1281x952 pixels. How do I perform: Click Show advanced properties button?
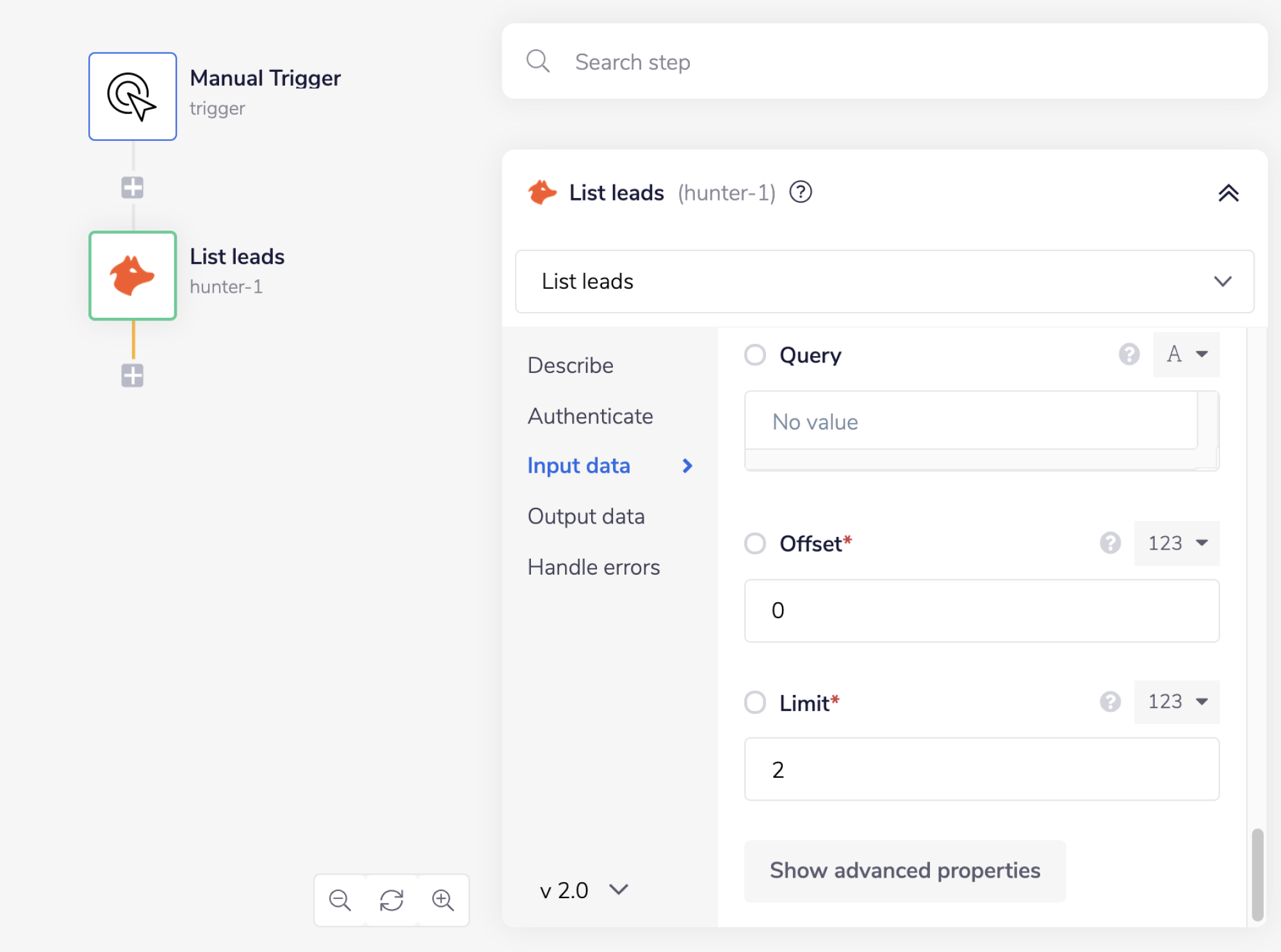click(x=904, y=871)
